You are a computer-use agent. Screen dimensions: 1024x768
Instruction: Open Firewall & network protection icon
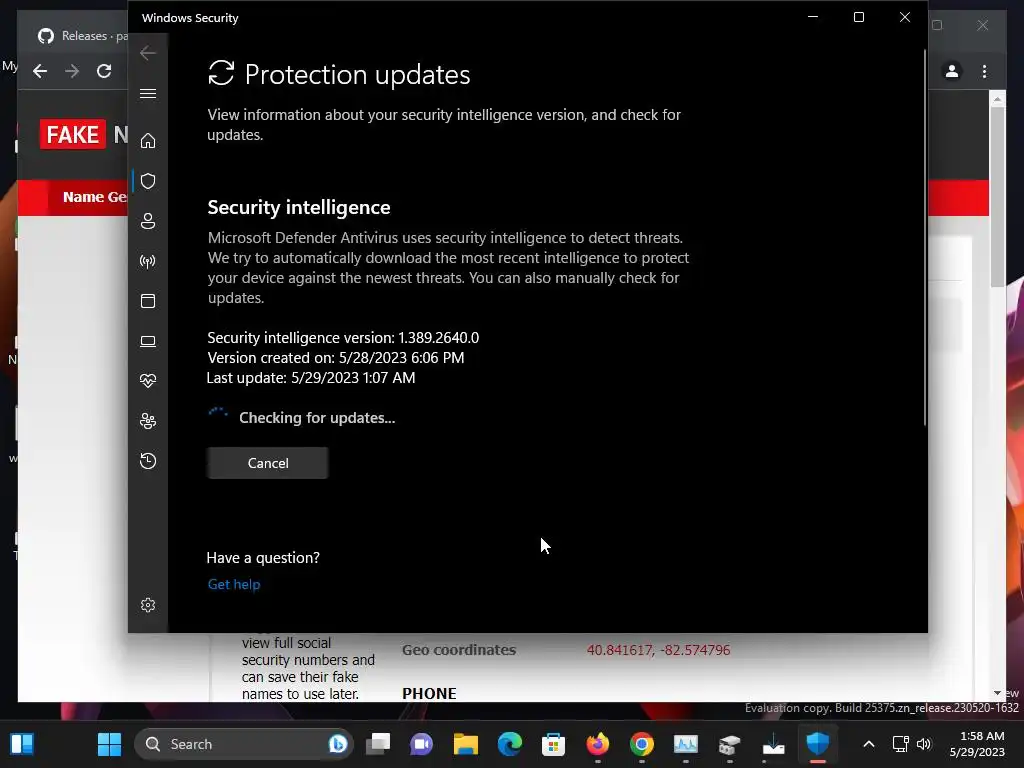tap(148, 261)
